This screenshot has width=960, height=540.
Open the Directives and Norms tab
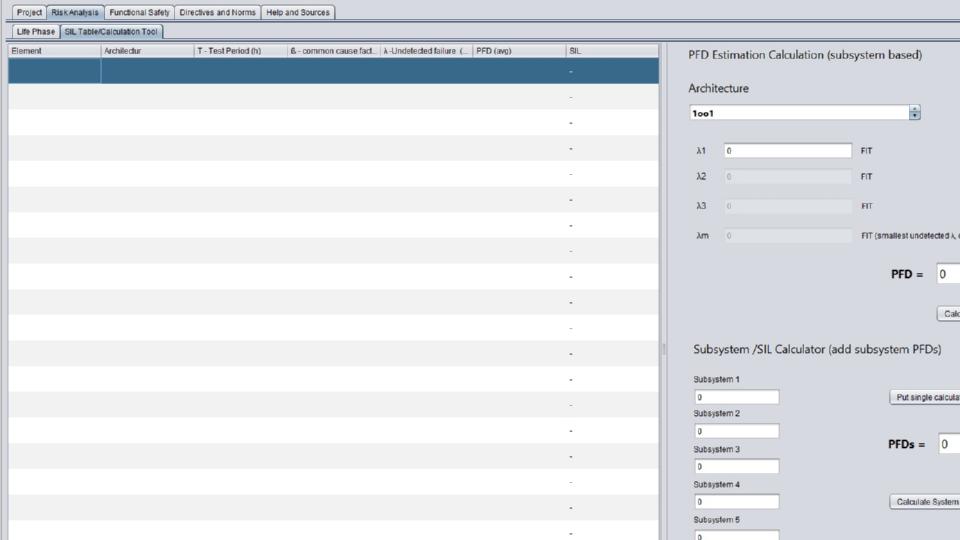tap(217, 12)
